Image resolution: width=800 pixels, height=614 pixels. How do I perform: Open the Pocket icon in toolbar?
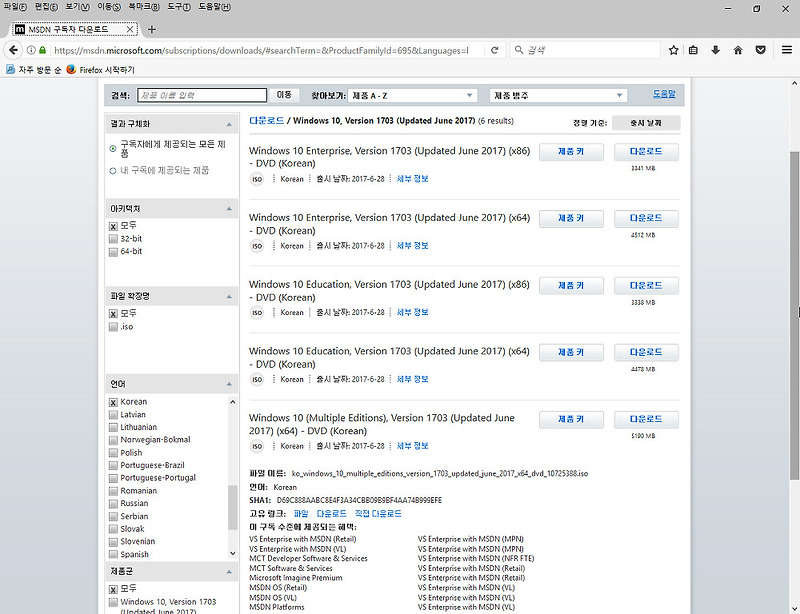(760, 50)
